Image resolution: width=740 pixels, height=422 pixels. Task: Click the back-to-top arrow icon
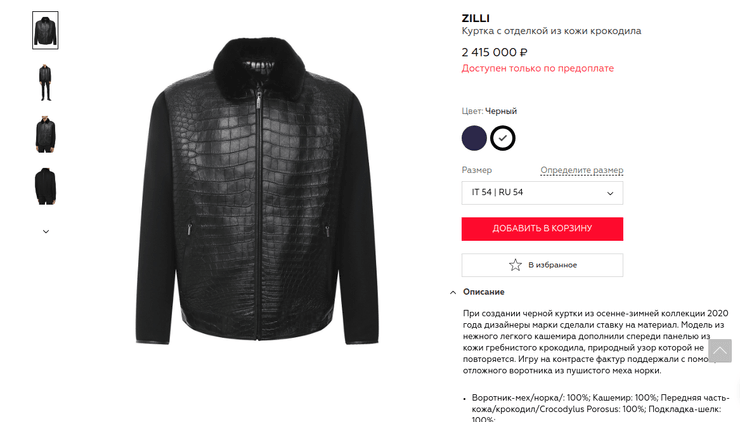point(720,351)
